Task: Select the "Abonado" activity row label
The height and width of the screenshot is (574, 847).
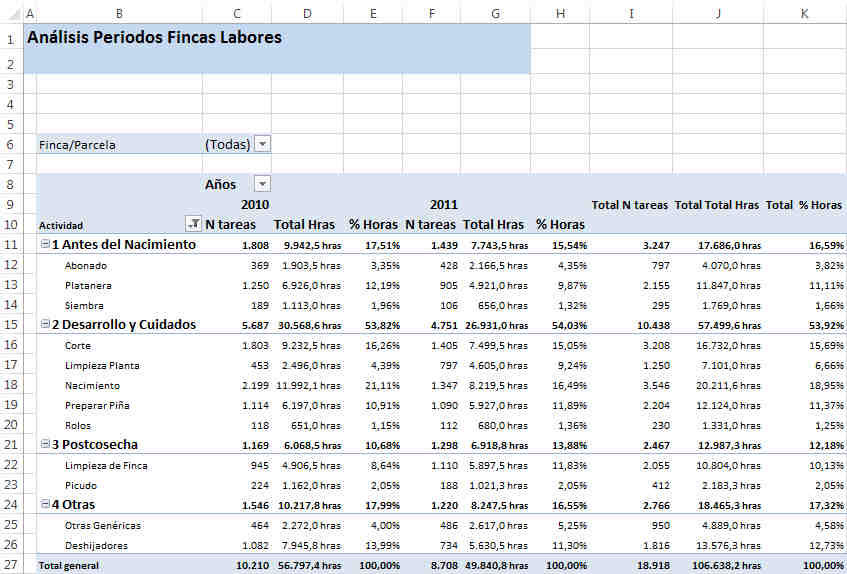Action: 86,266
